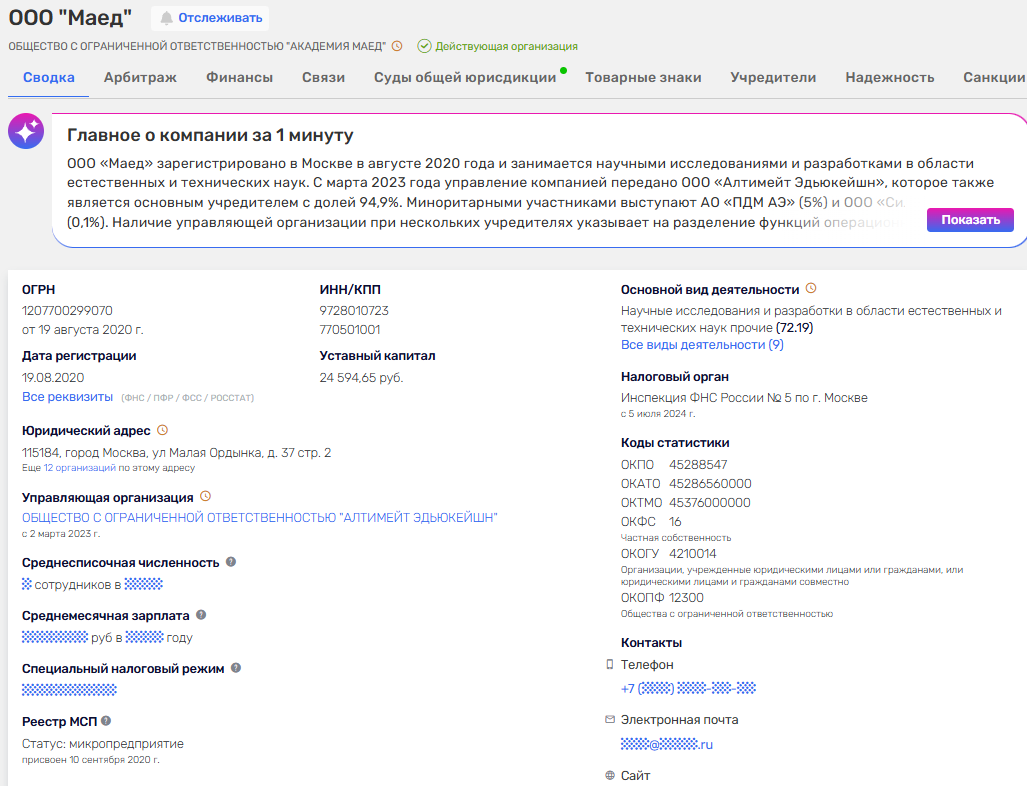
Task: Open the АЛТИМЕЙТ ЭДЬЮКЕЙШН managing organization link
Action: [259, 517]
